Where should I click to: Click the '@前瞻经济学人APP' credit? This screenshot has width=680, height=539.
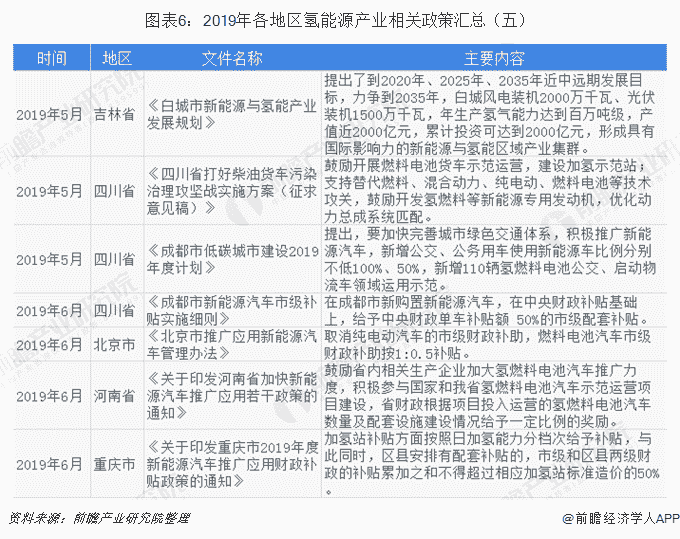coord(621,519)
